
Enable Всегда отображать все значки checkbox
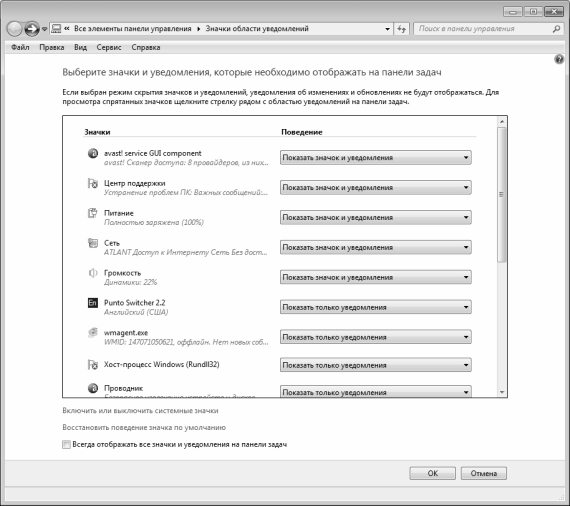66,445
